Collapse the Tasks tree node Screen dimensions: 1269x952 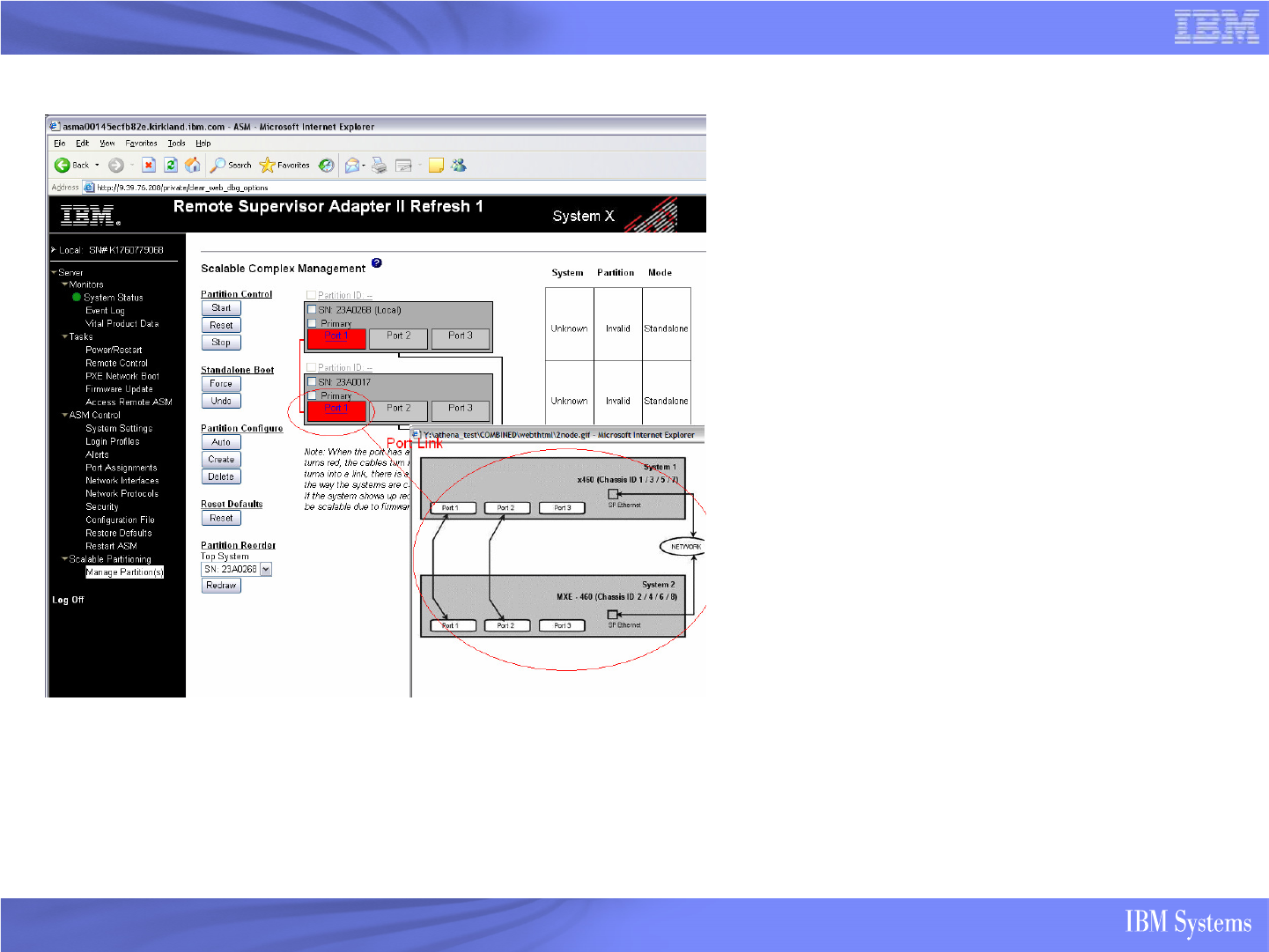coord(65,336)
